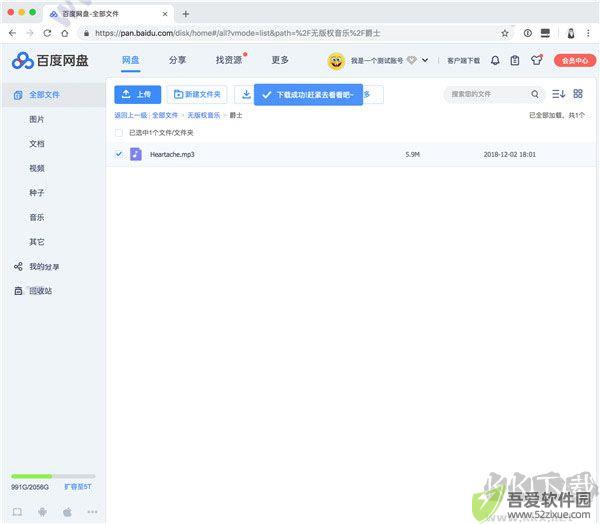The width and height of the screenshot is (600, 524).
Task: Open the sort order icon
Action: click(558, 94)
